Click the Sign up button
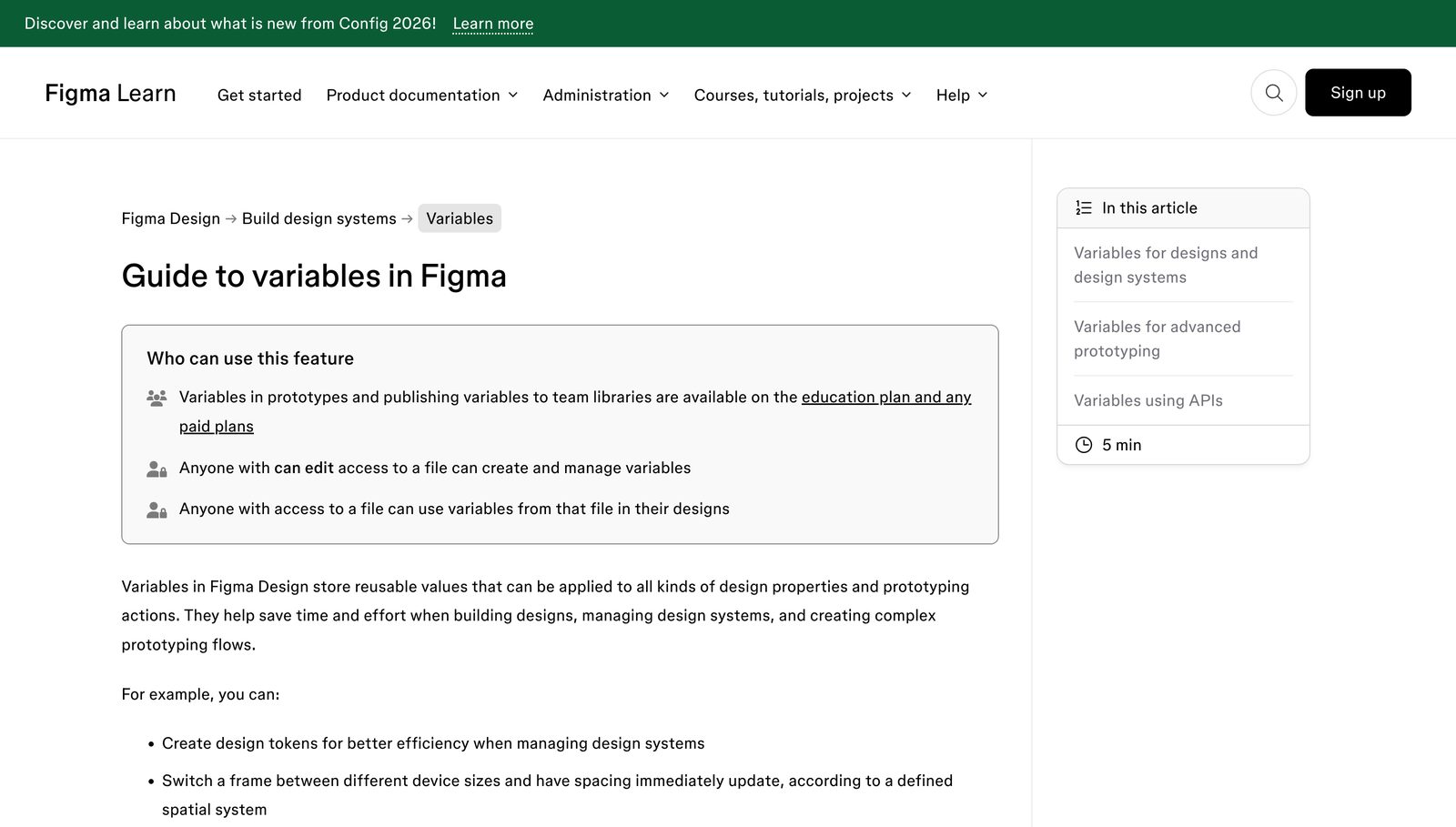The height and width of the screenshot is (827, 1456). 1358,93
